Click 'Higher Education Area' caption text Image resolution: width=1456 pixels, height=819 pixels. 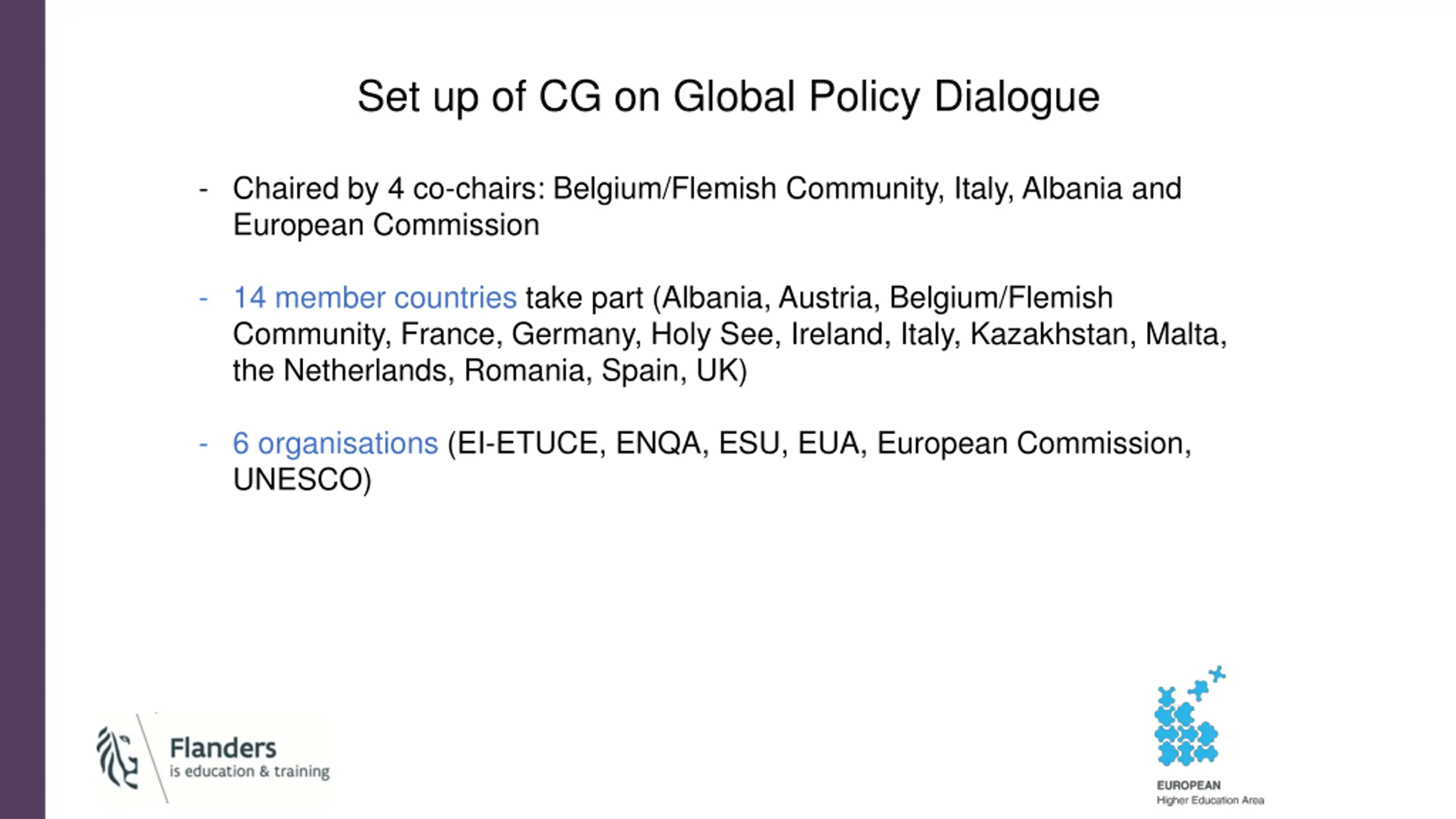(1210, 800)
